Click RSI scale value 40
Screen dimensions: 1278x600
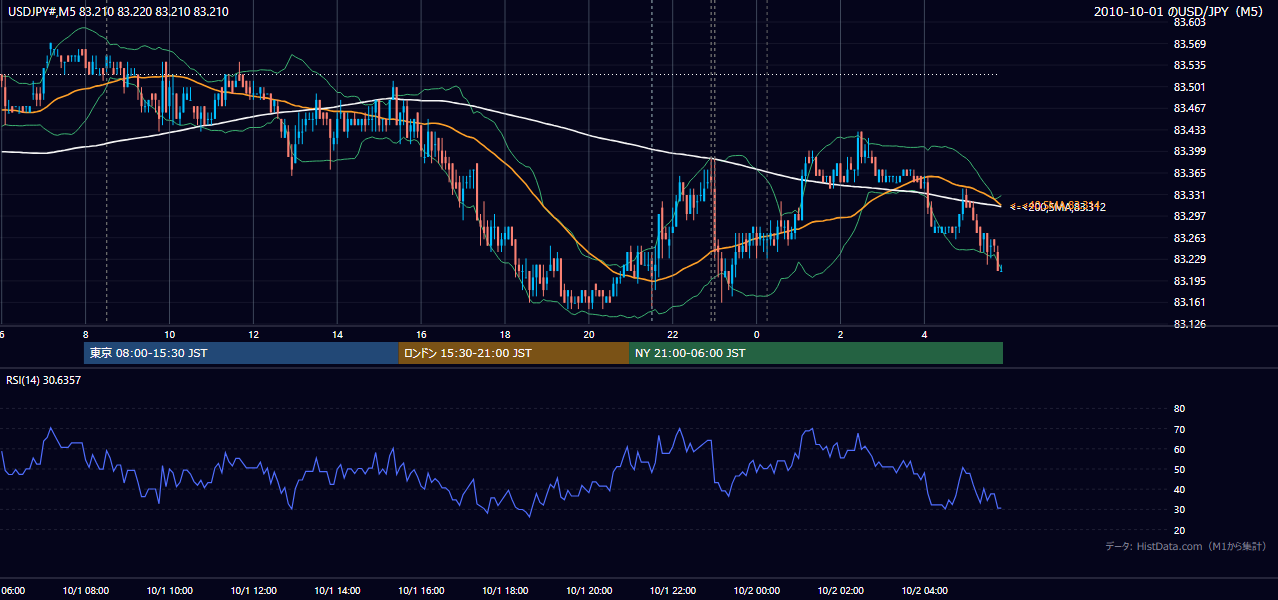coord(1179,490)
